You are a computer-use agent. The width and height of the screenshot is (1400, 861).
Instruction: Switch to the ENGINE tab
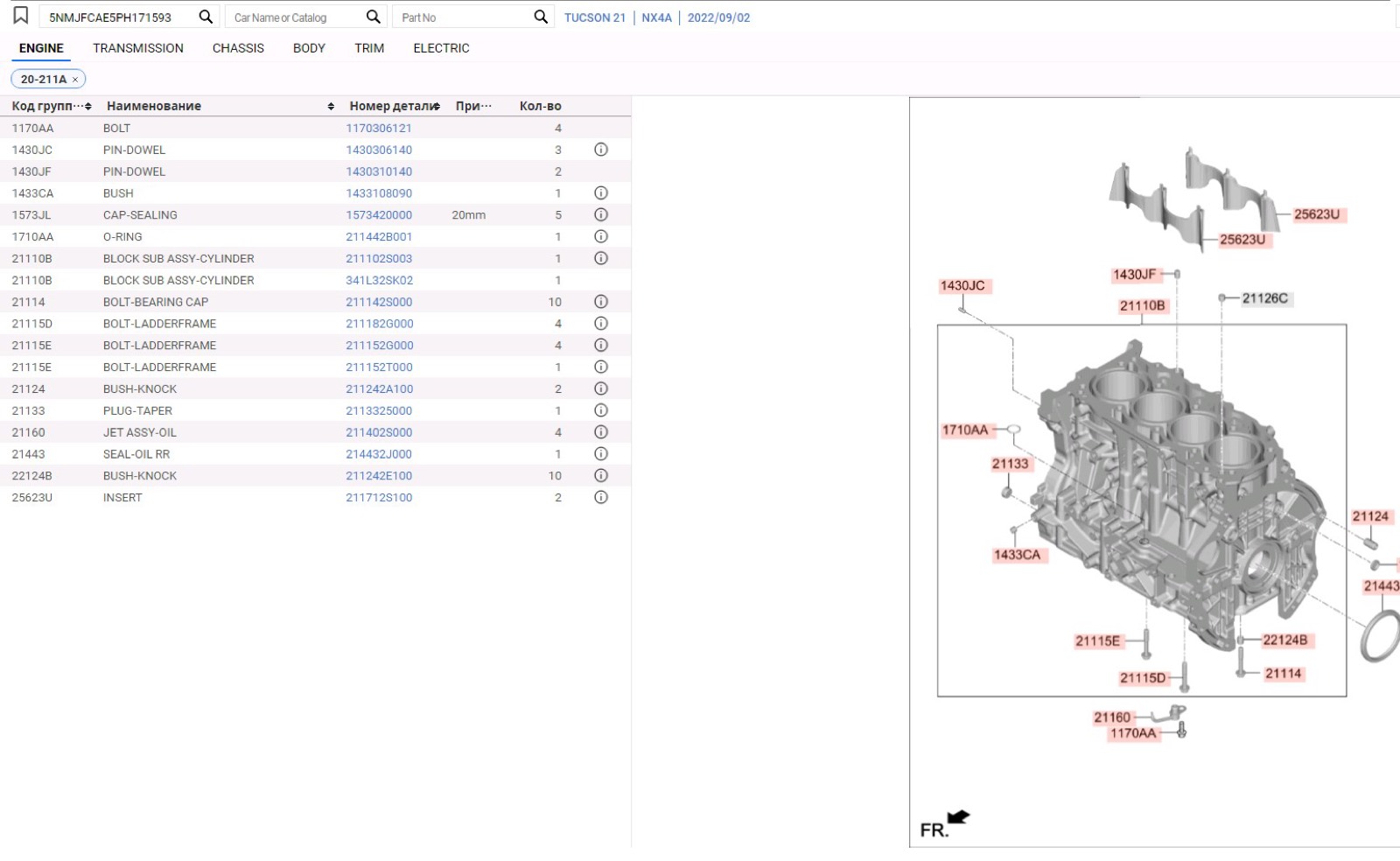tap(41, 48)
